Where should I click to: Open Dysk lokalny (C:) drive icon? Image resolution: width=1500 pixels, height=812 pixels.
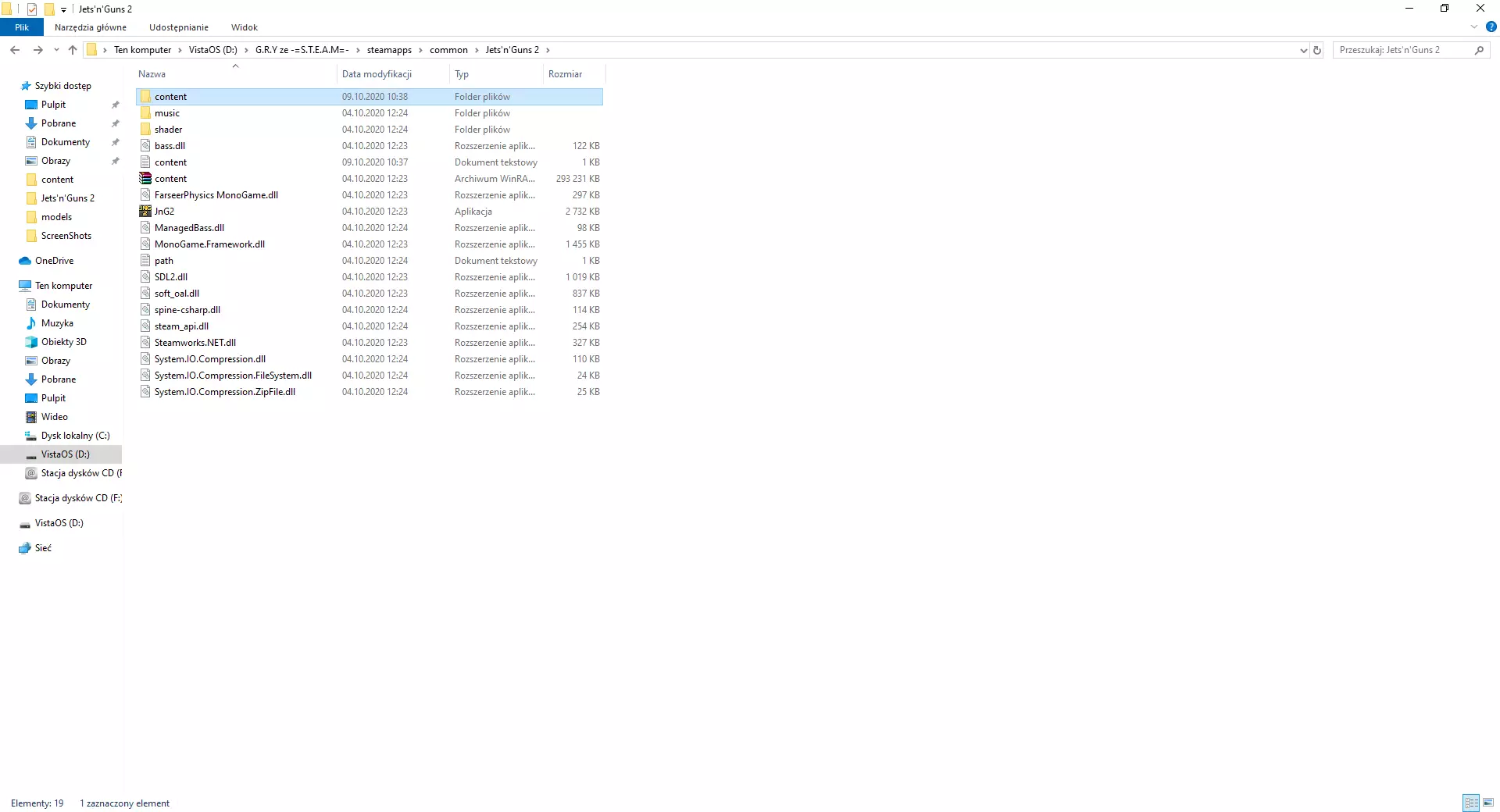pyautogui.click(x=31, y=436)
